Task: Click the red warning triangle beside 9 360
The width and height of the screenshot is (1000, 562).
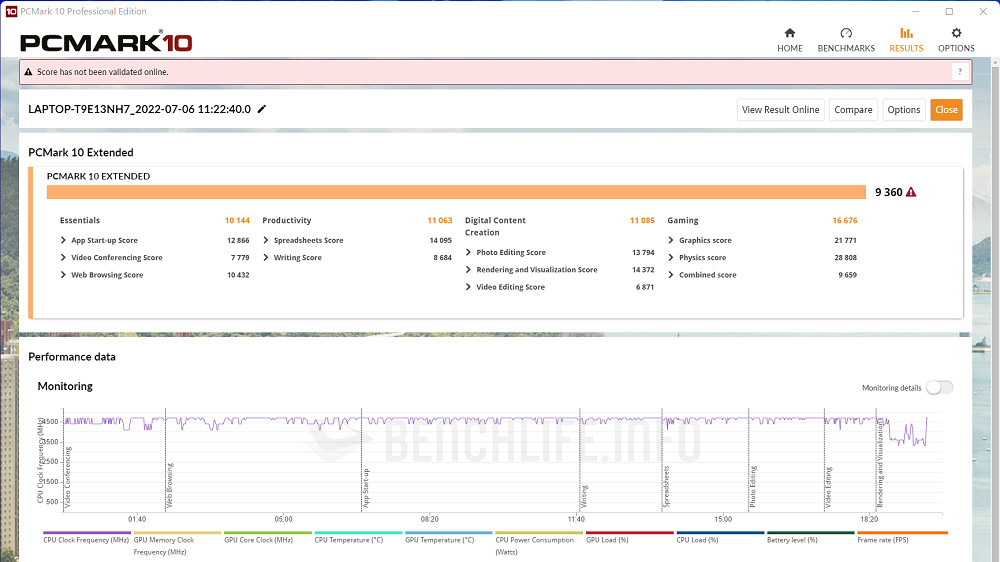Action: 911,192
